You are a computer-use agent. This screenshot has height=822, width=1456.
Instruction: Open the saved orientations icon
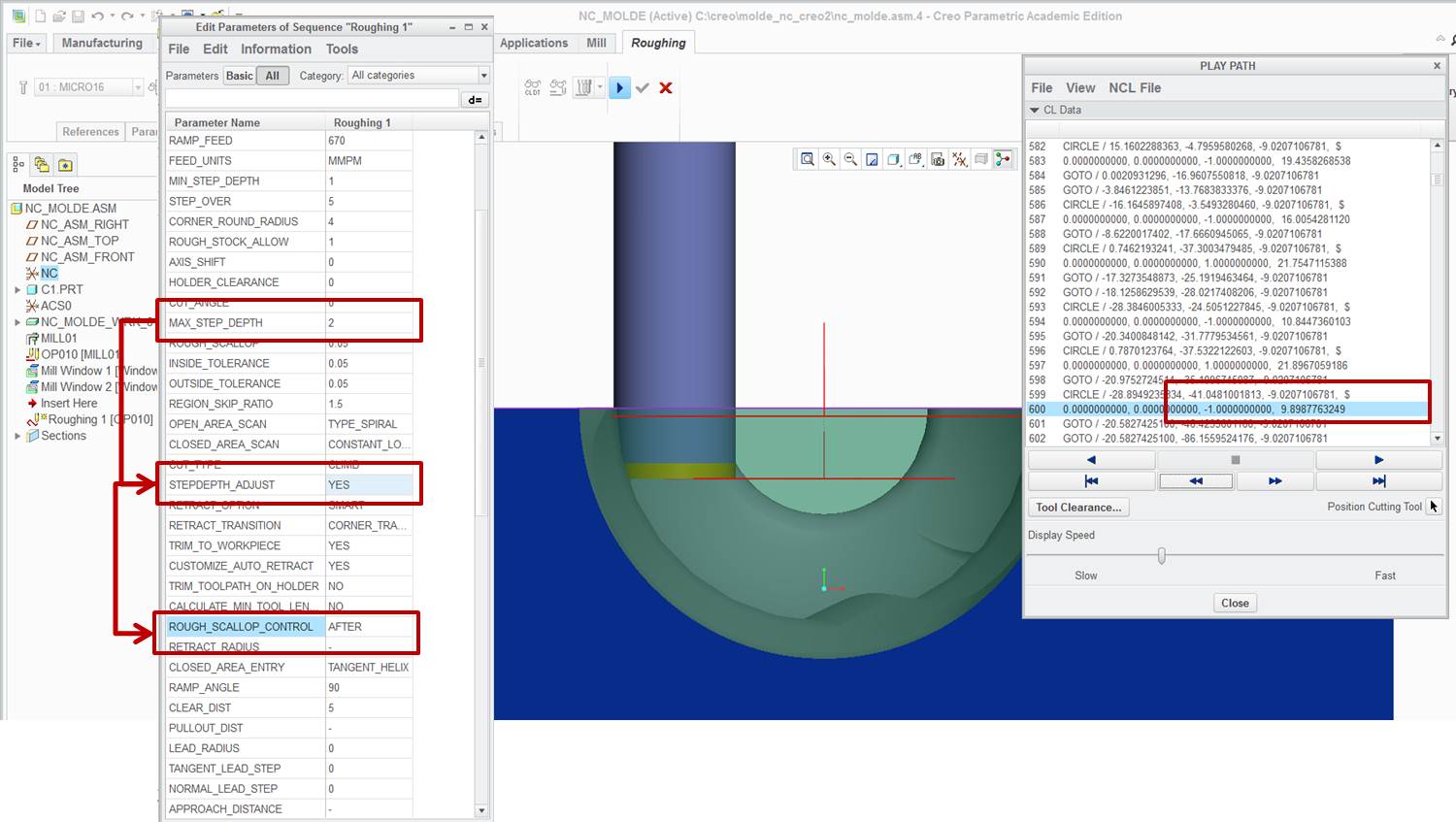tap(915, 159)
